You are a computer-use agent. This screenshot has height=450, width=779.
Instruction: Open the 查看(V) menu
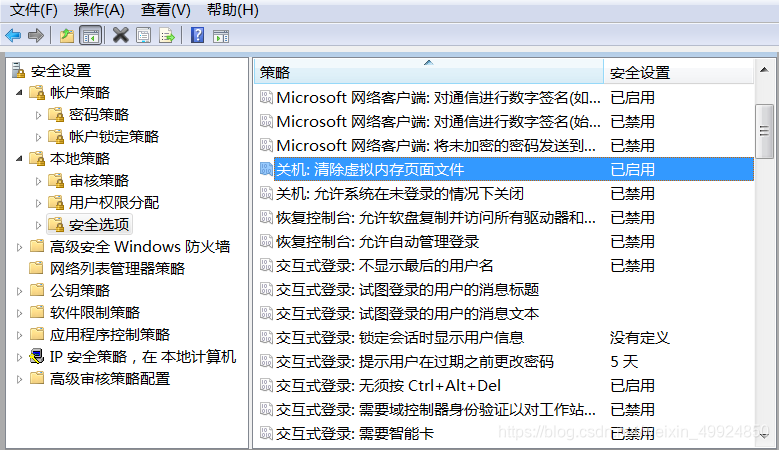pos(166,10)
